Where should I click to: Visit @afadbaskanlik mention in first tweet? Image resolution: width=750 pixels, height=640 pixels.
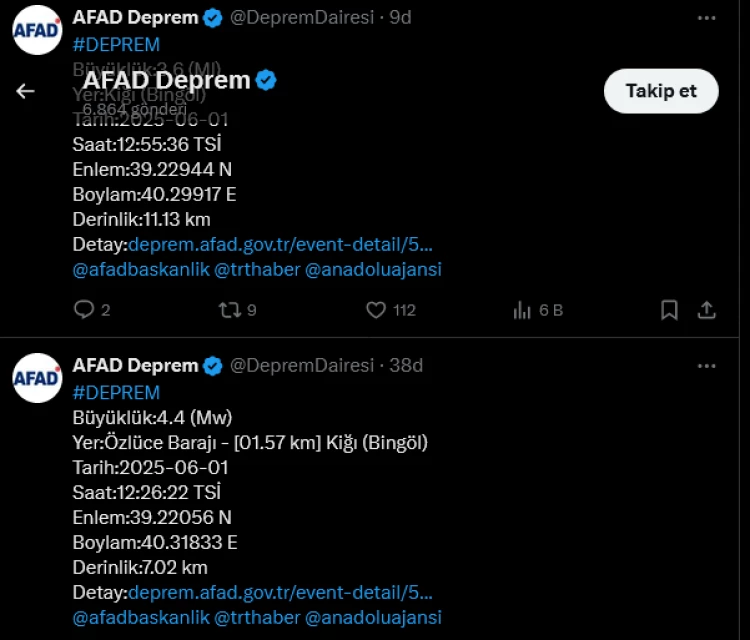140,269
